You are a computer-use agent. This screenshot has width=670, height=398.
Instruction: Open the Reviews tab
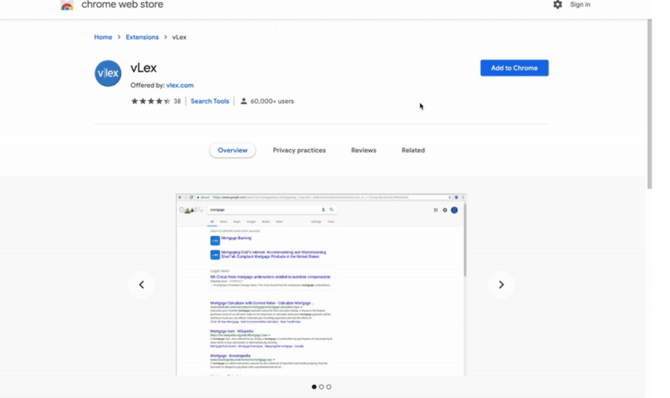(x=364, y=150)
